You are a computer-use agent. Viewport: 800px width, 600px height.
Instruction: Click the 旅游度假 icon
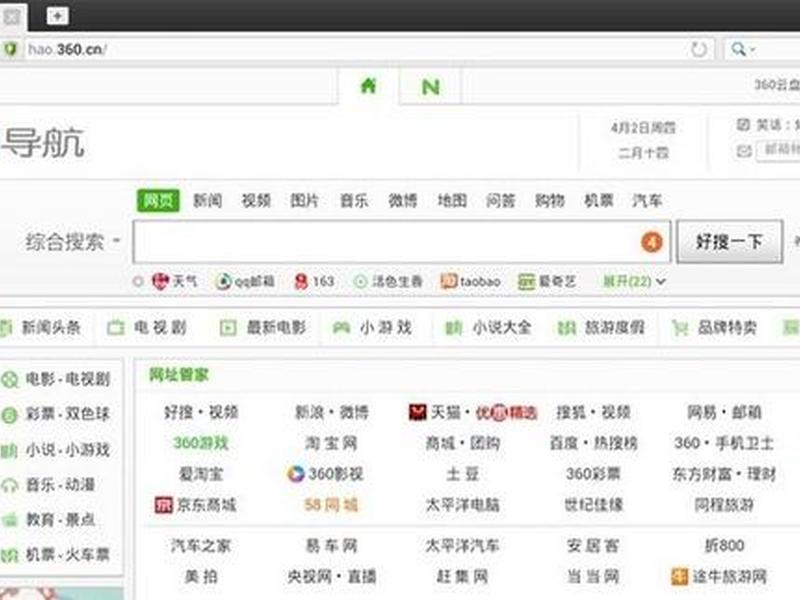click(566, 328)
